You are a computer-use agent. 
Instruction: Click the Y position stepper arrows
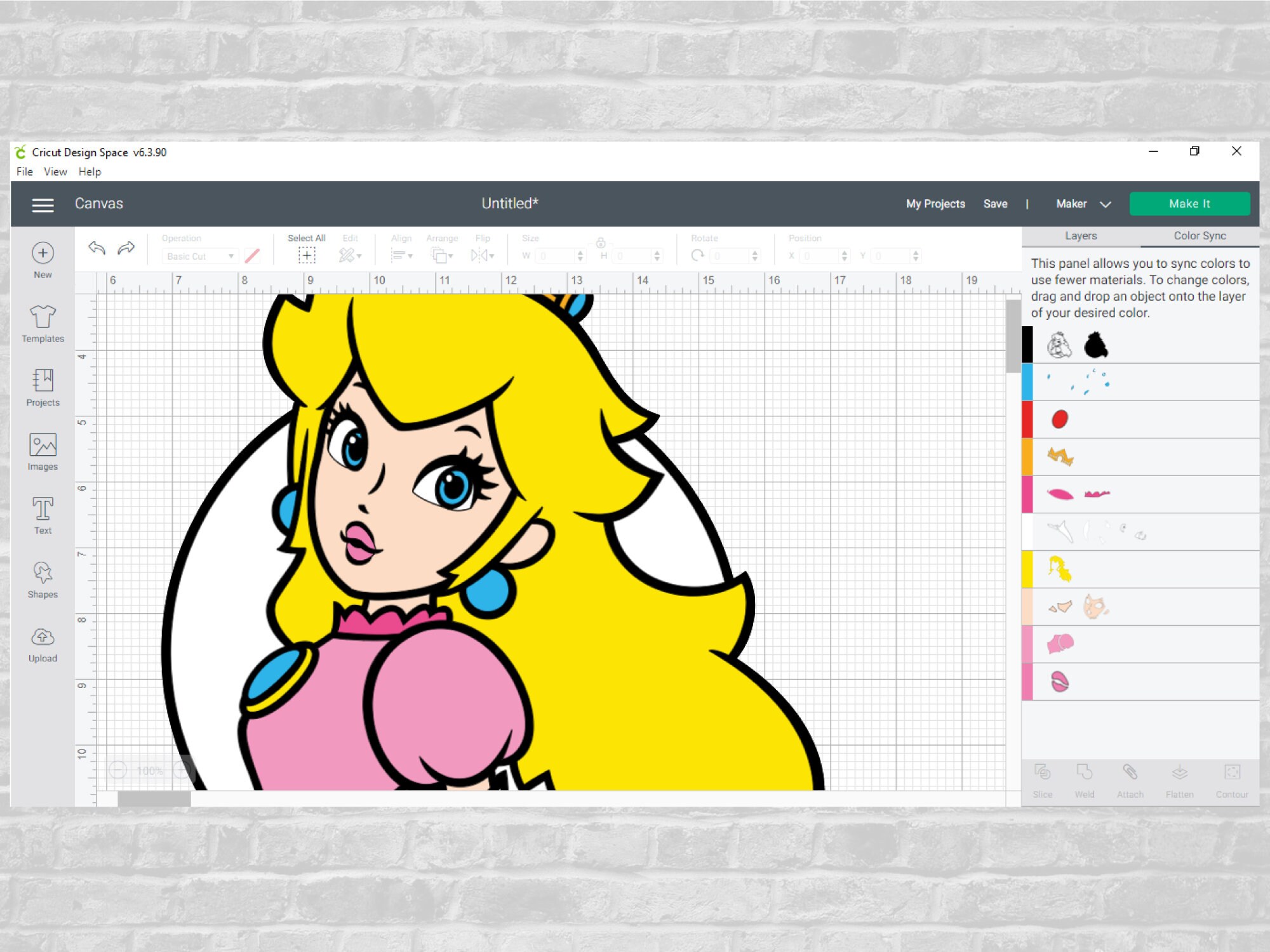pos(916,256)
